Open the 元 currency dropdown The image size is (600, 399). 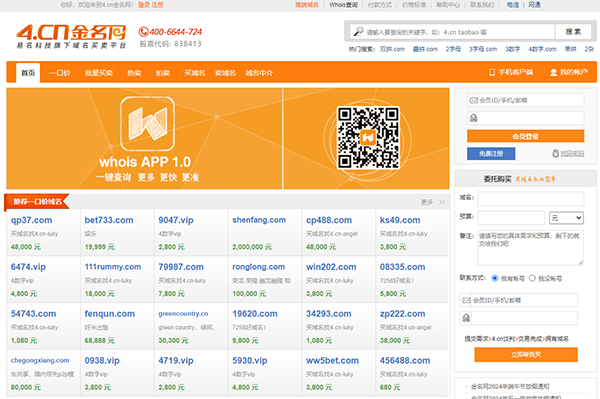click(x=566, y=218)
